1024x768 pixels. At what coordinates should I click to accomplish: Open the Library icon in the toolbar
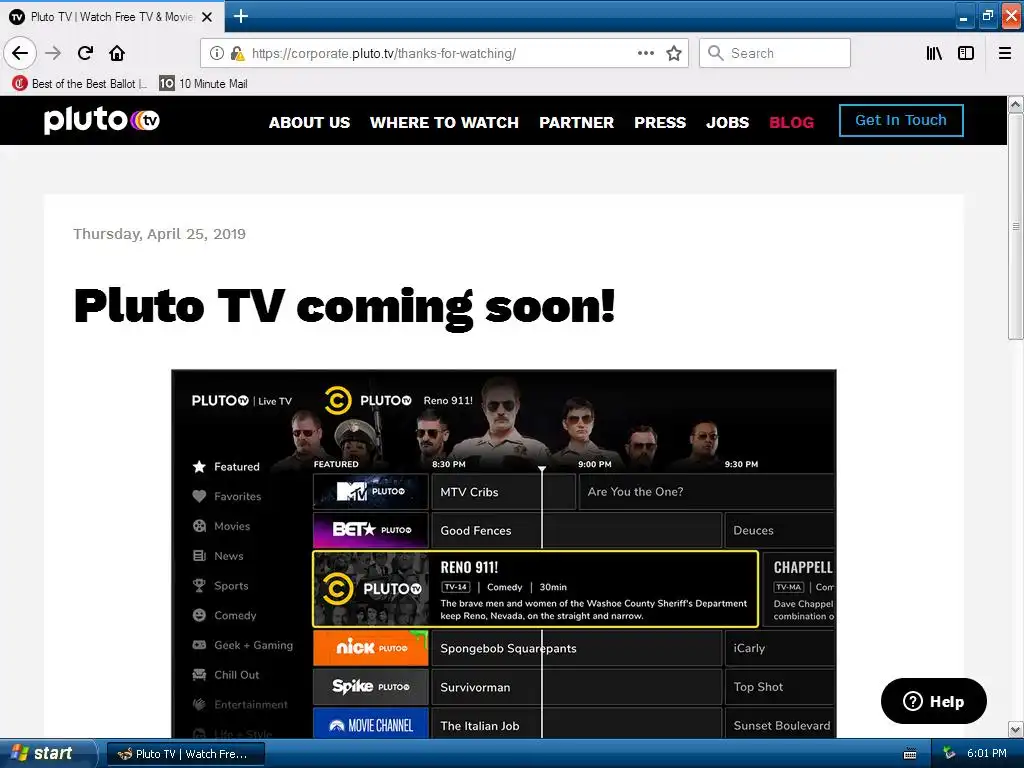point(934,53)
